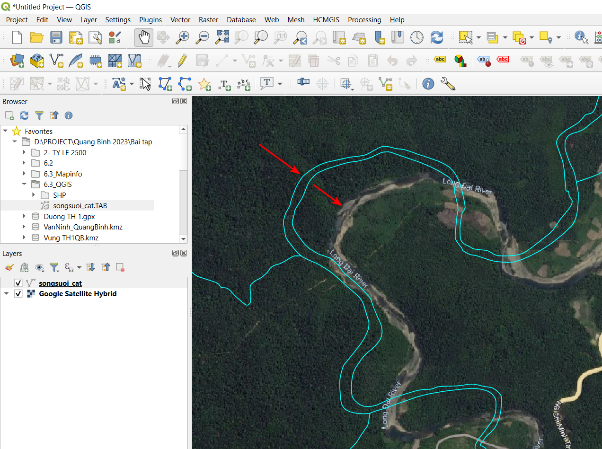This screenshot has height=449, width=602.
Task: Save the project with the floppy disk icon
Action: (x=56, y=38)
